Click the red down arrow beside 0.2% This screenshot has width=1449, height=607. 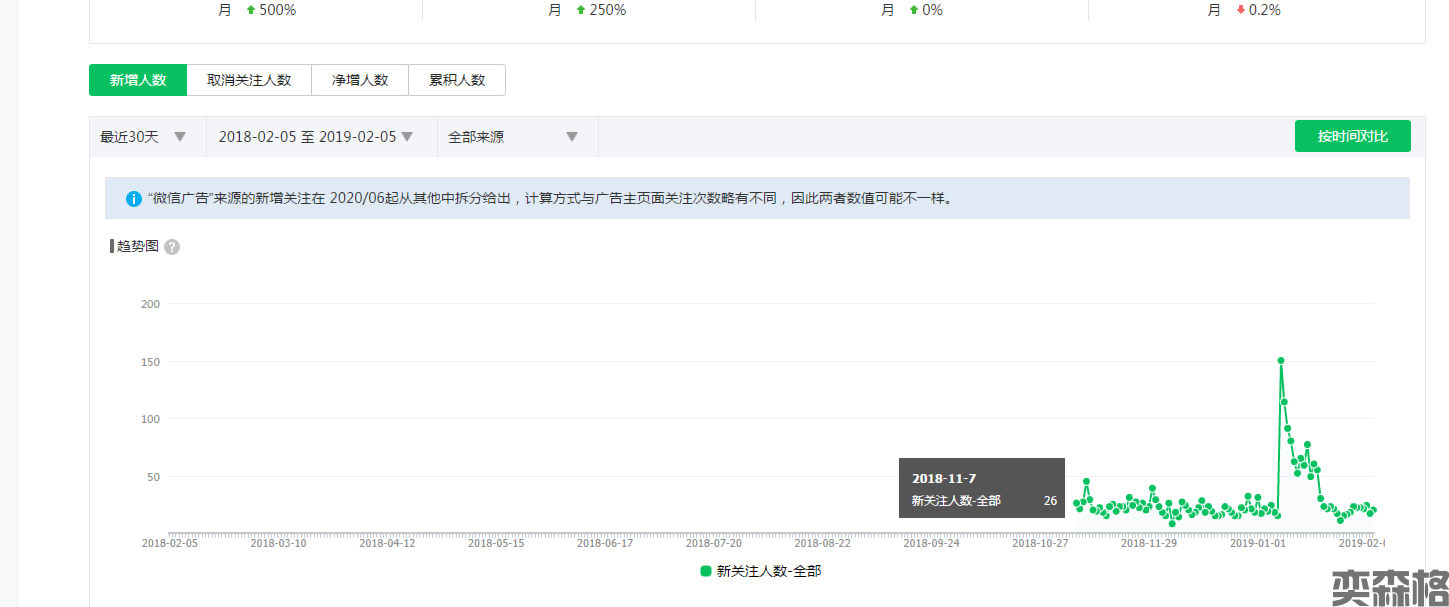click(x=1241, y=10)
